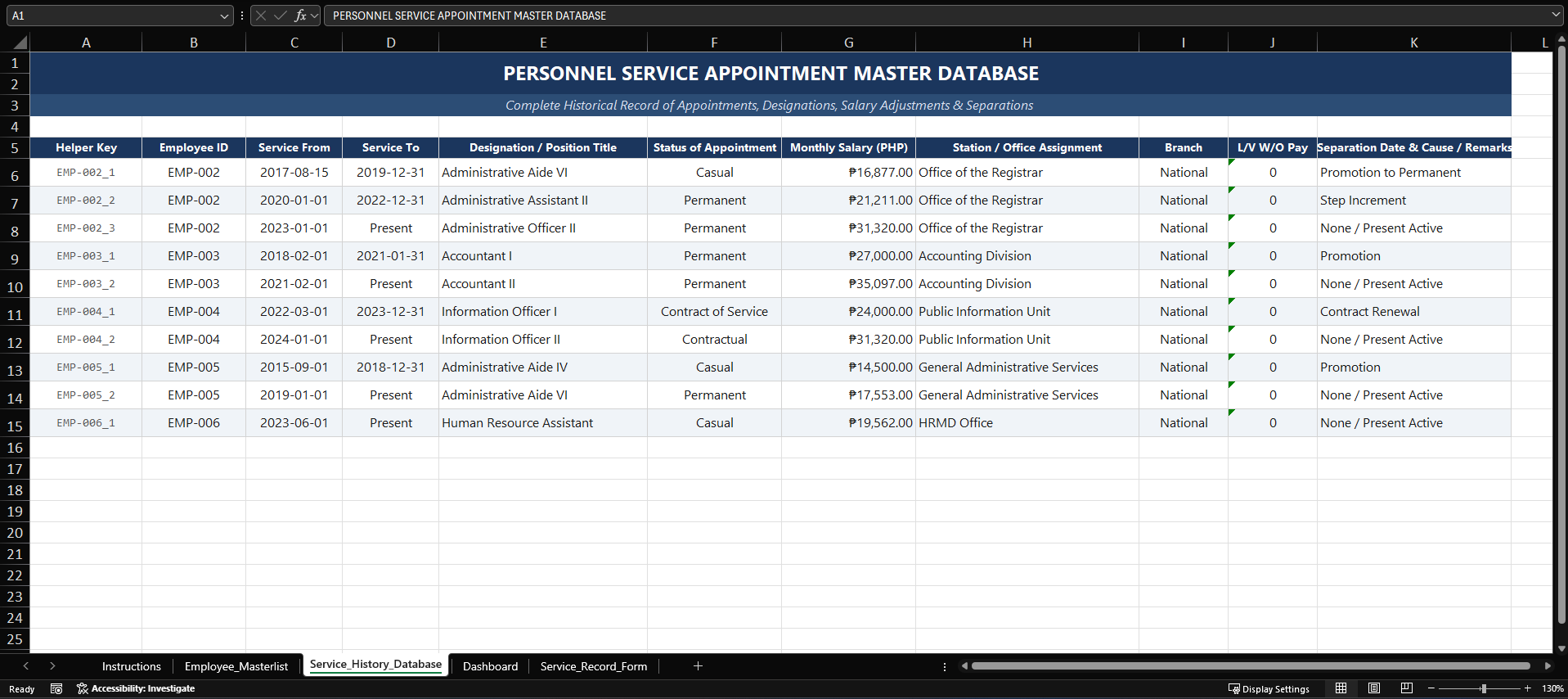
Task: Select the Service_History_Database tab
Action: [x=375, y=665]
